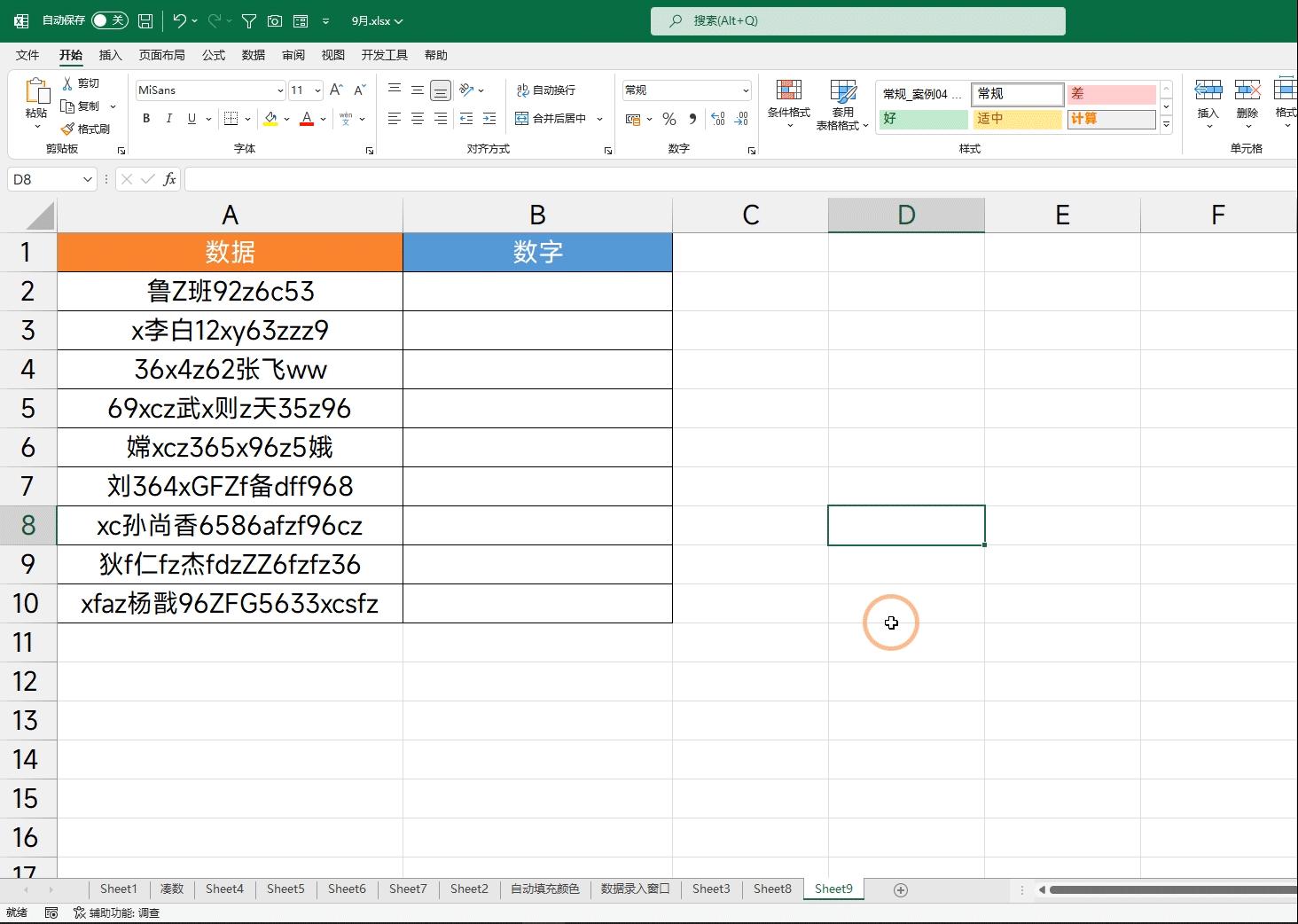Viewport: 1298px width, 924px height.
Task: Apply bold formatting with B icon
Action: [146, 119]
